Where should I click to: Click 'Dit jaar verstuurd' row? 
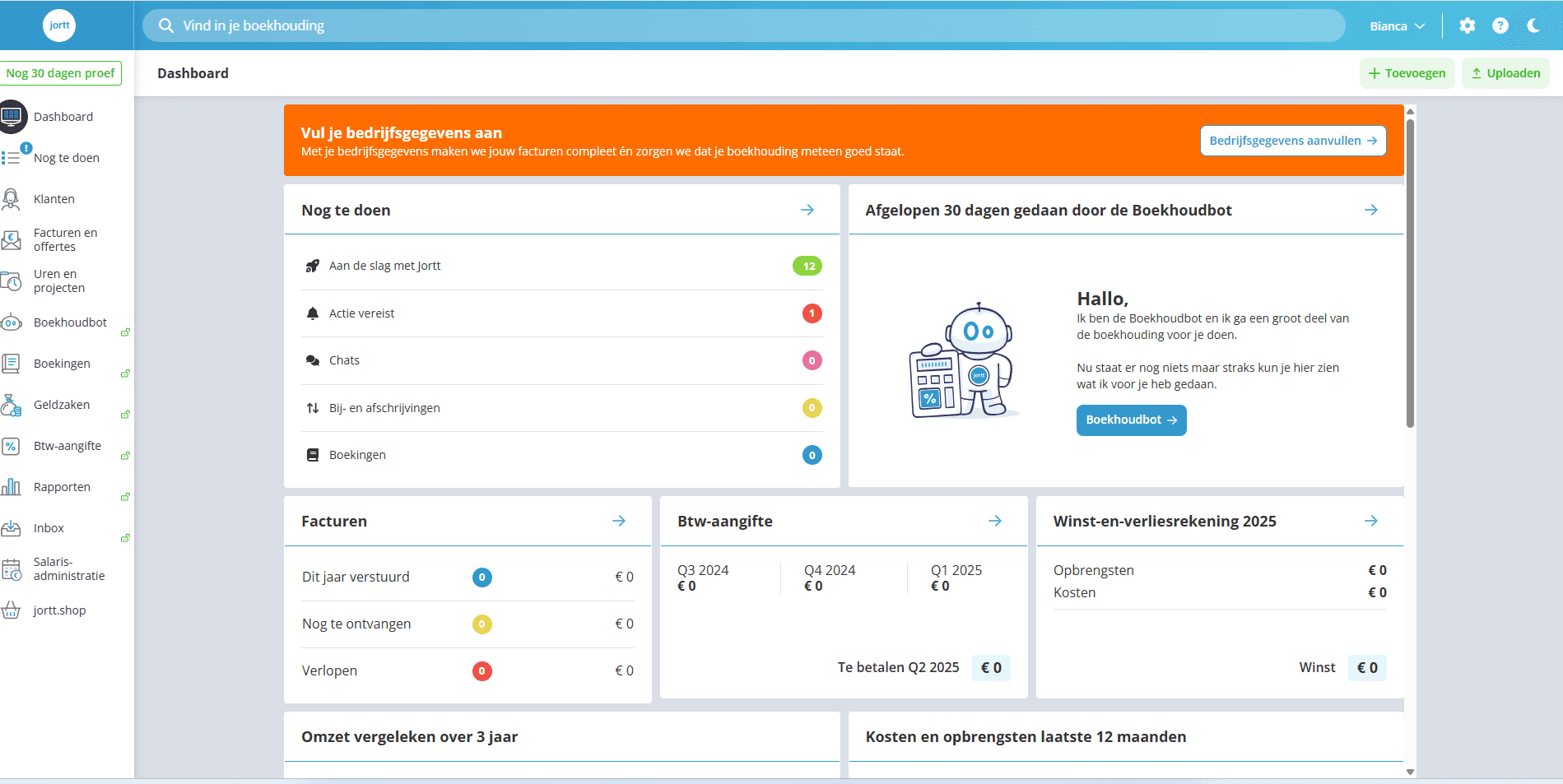pyautogui.click(x=468, y=578)
